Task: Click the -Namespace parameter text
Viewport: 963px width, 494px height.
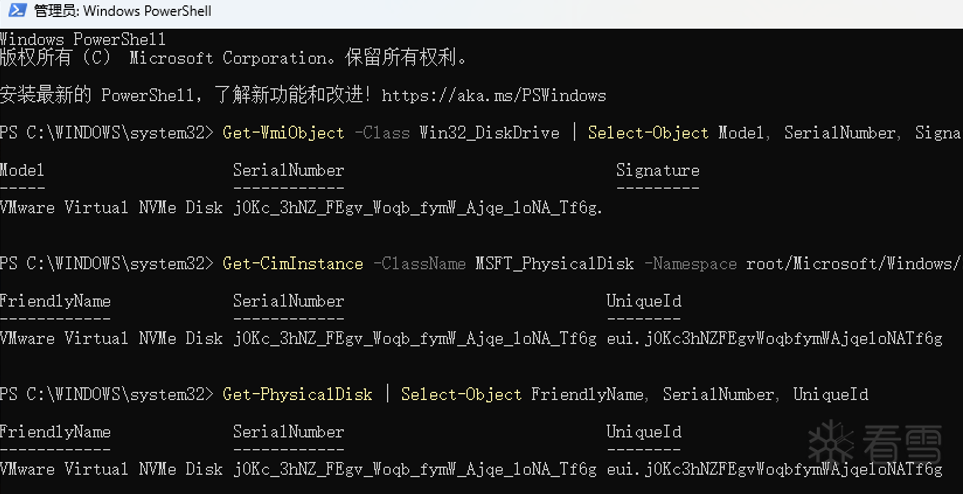Action: click(x=692, y=264)
